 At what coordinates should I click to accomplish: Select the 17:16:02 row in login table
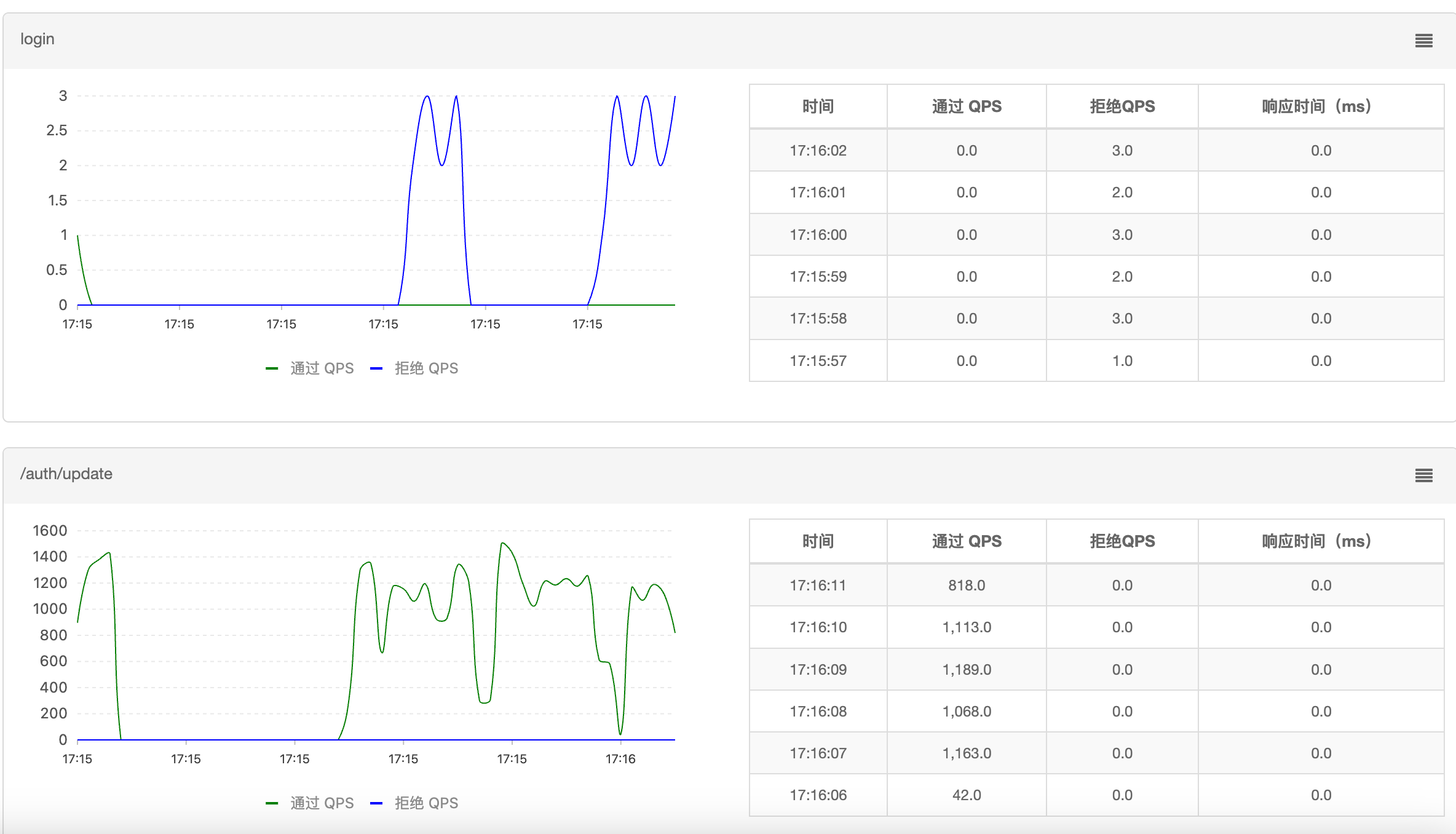[x=818, y=151]
